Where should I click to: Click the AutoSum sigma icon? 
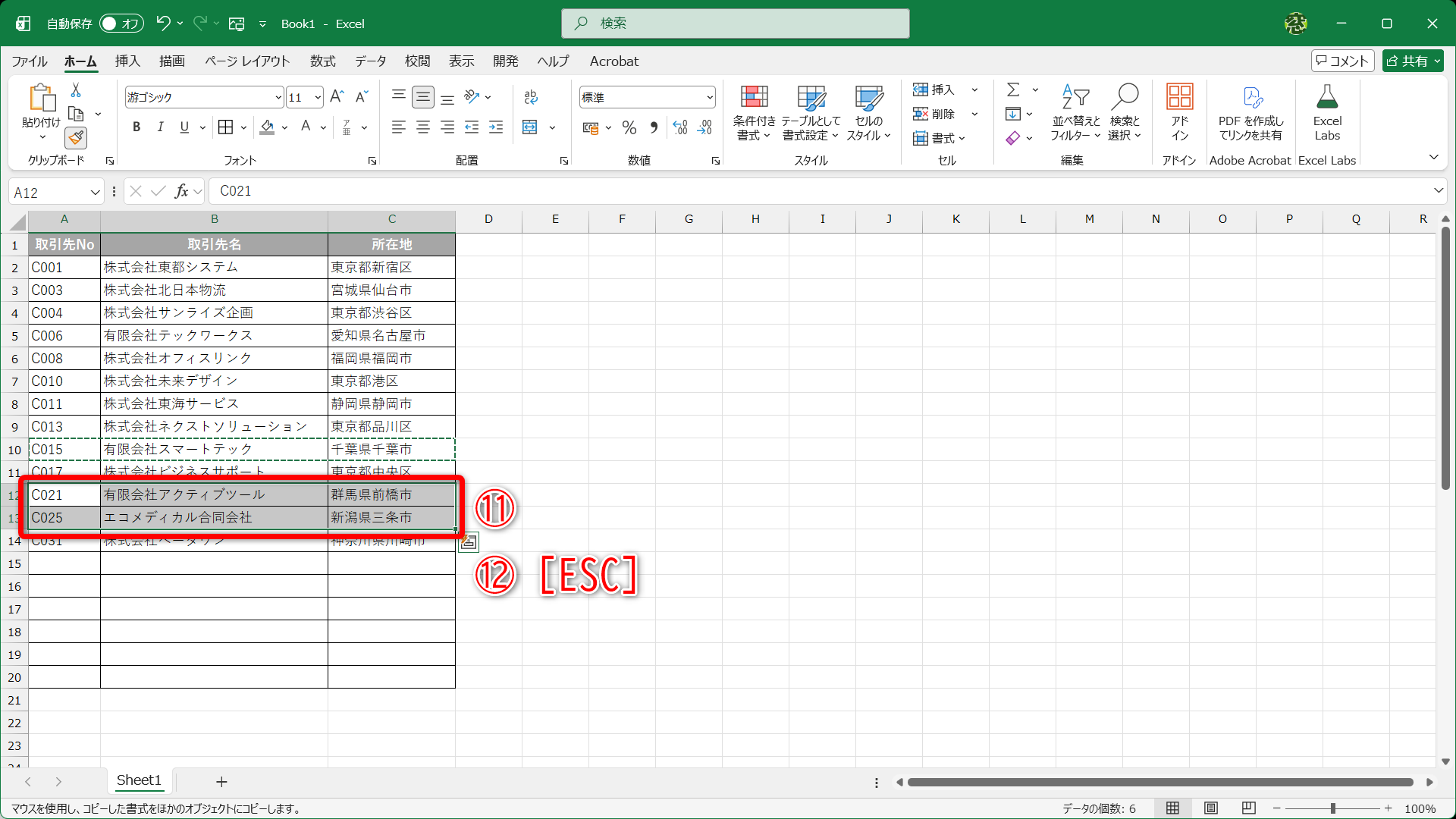(x=1015, y=89)
